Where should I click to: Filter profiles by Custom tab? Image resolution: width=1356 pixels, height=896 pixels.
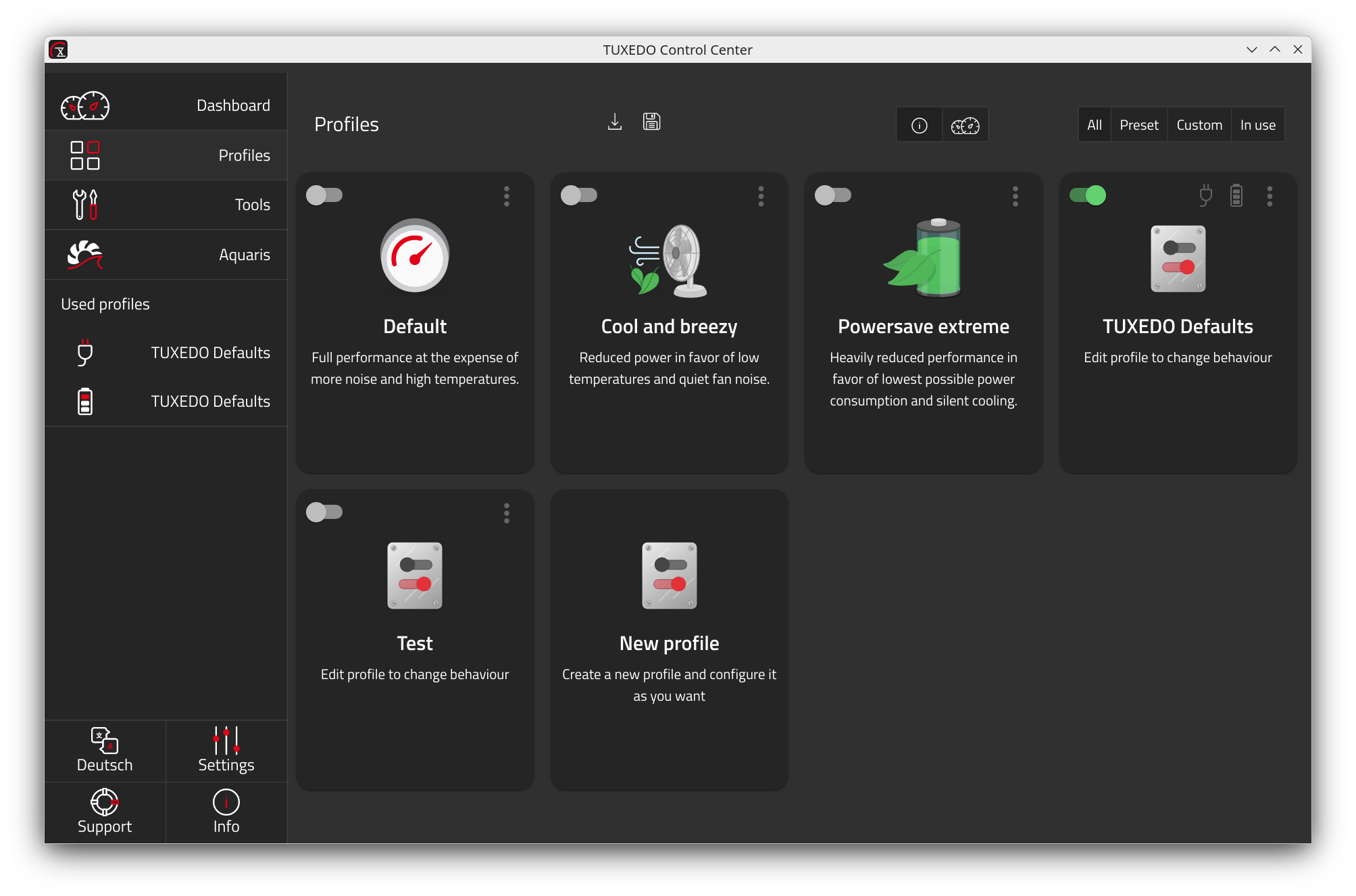click(x=1199, y=125)
